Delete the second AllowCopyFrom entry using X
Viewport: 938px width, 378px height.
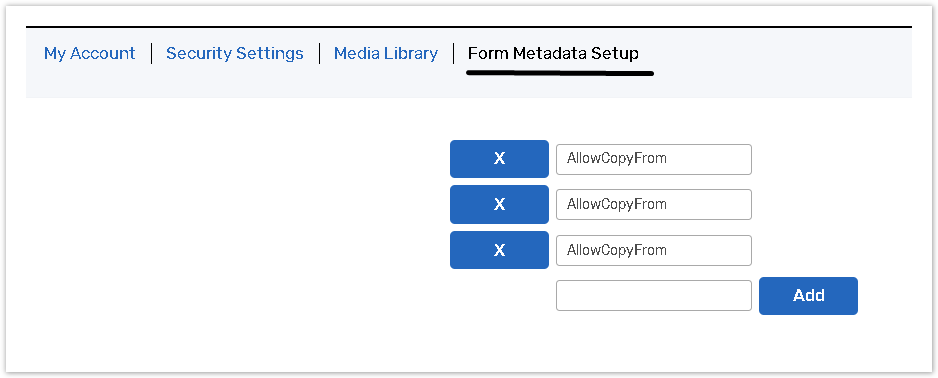click(499, 205)
